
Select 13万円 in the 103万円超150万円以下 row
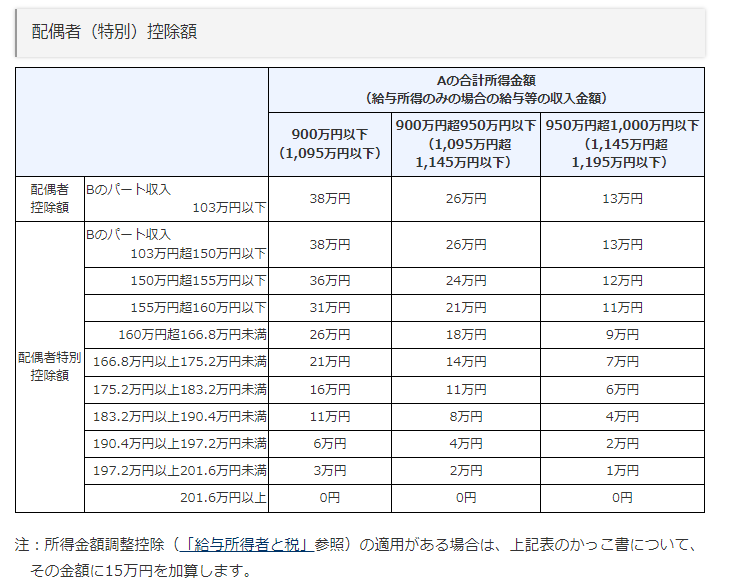tap(622, 244)
